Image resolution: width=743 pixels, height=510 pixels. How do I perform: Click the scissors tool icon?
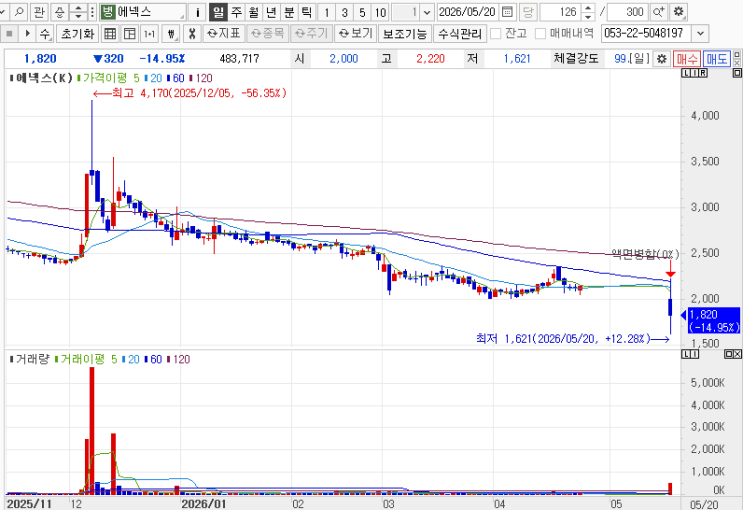coord(192,34)
